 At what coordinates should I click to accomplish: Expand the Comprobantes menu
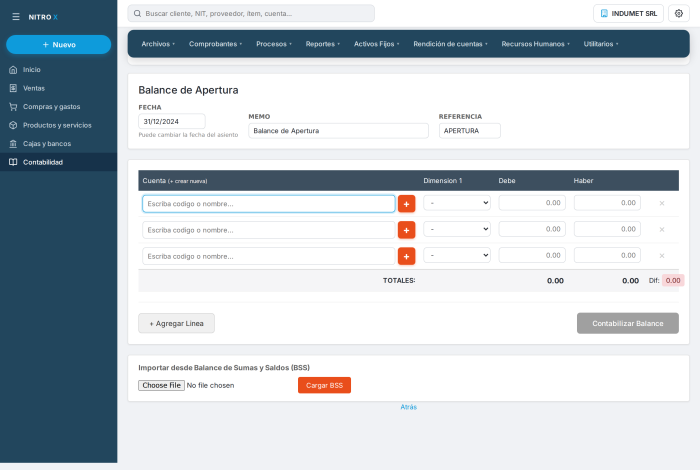pyautogui.click(x=215, y=44)
